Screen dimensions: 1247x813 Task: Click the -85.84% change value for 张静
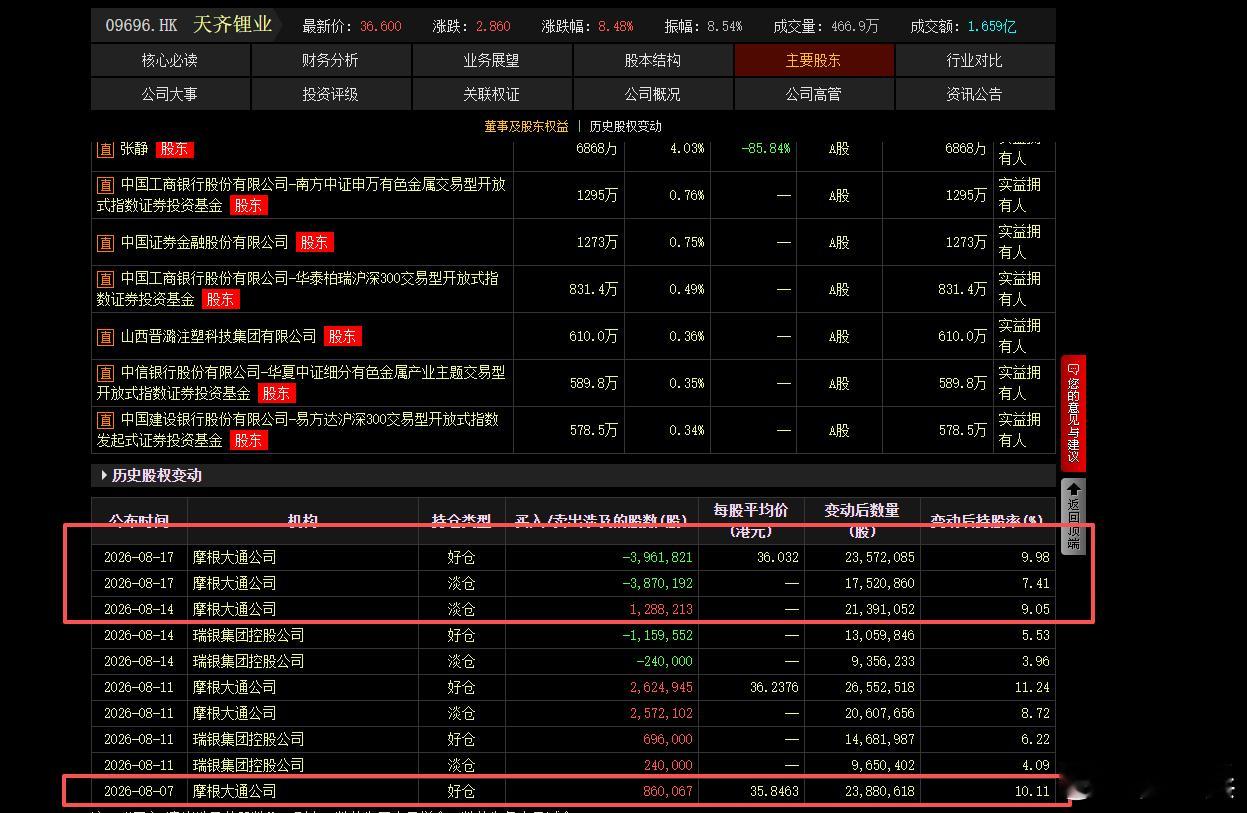coord(766,149)
